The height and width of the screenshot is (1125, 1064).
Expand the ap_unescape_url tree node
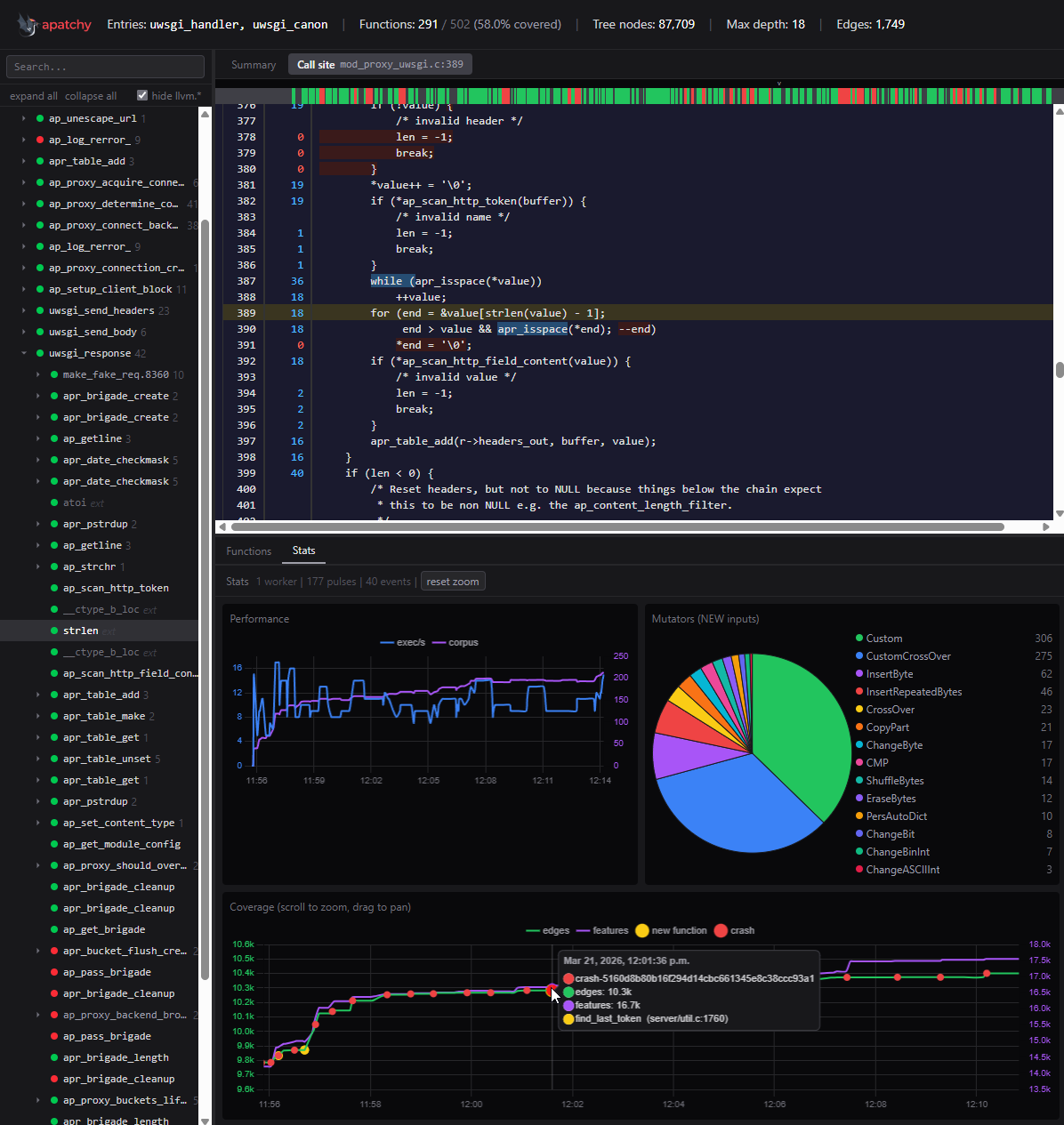[24, 118]
